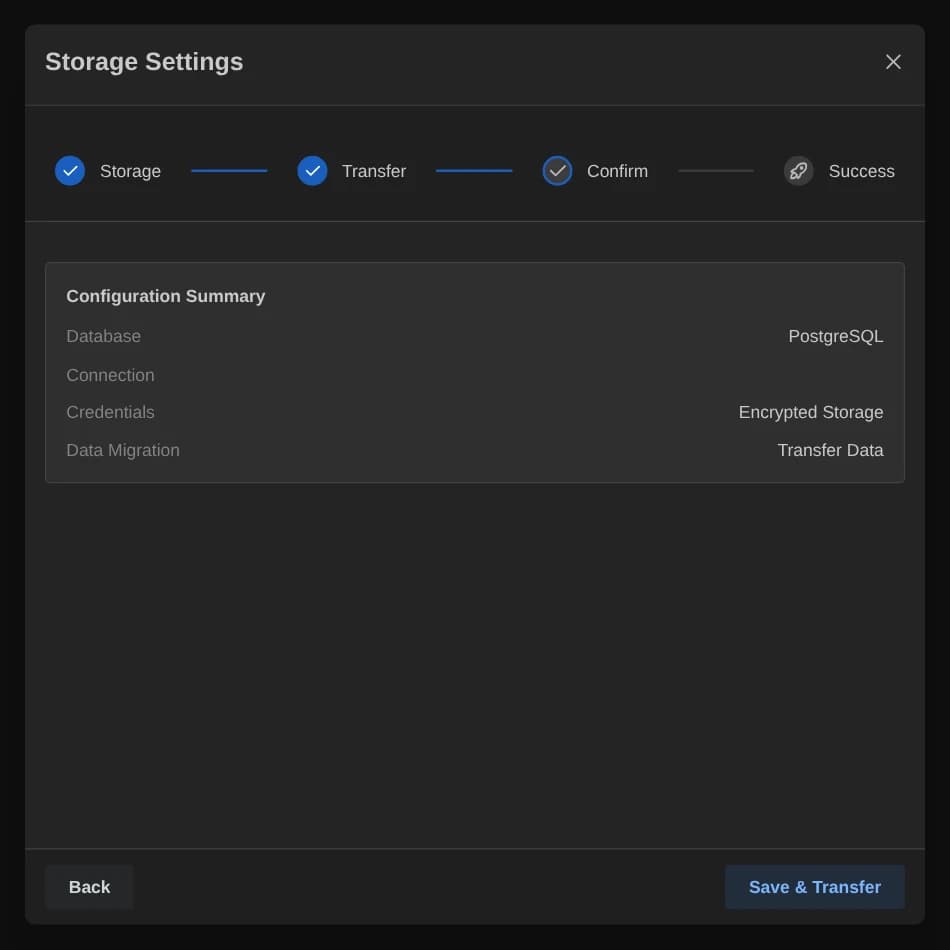This screenshot has width=950, height=950.
Task: Click the Storage step checkmark icon
Action: 70,171
